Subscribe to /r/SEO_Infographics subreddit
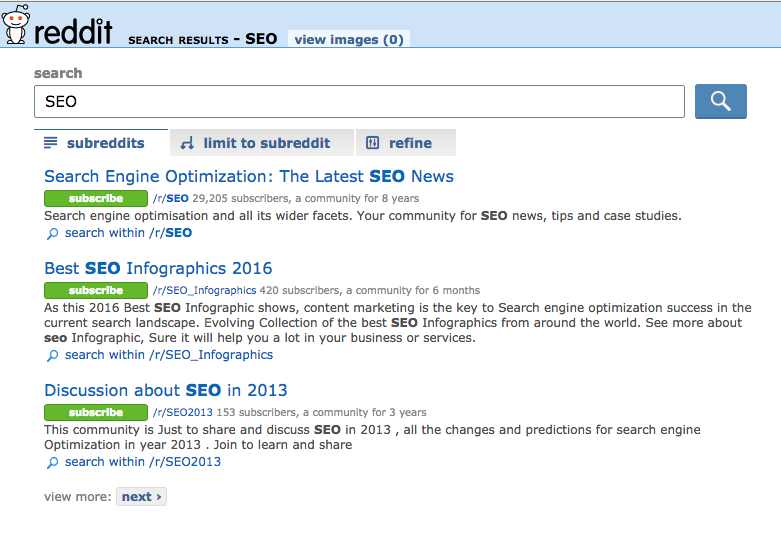The height and width of the screenshot is (535, 781). click(x=96, y=290)
